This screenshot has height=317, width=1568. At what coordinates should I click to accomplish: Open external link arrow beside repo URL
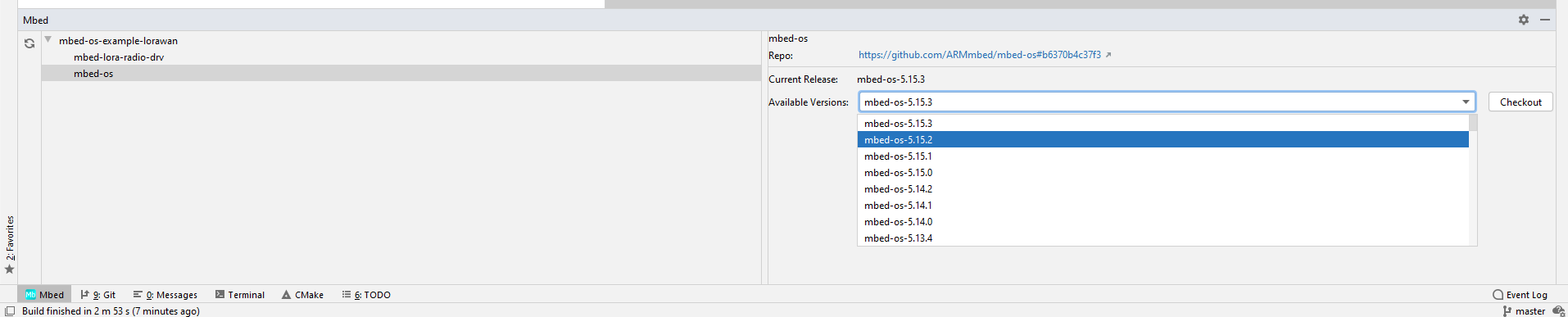(x=1108, y=55)
